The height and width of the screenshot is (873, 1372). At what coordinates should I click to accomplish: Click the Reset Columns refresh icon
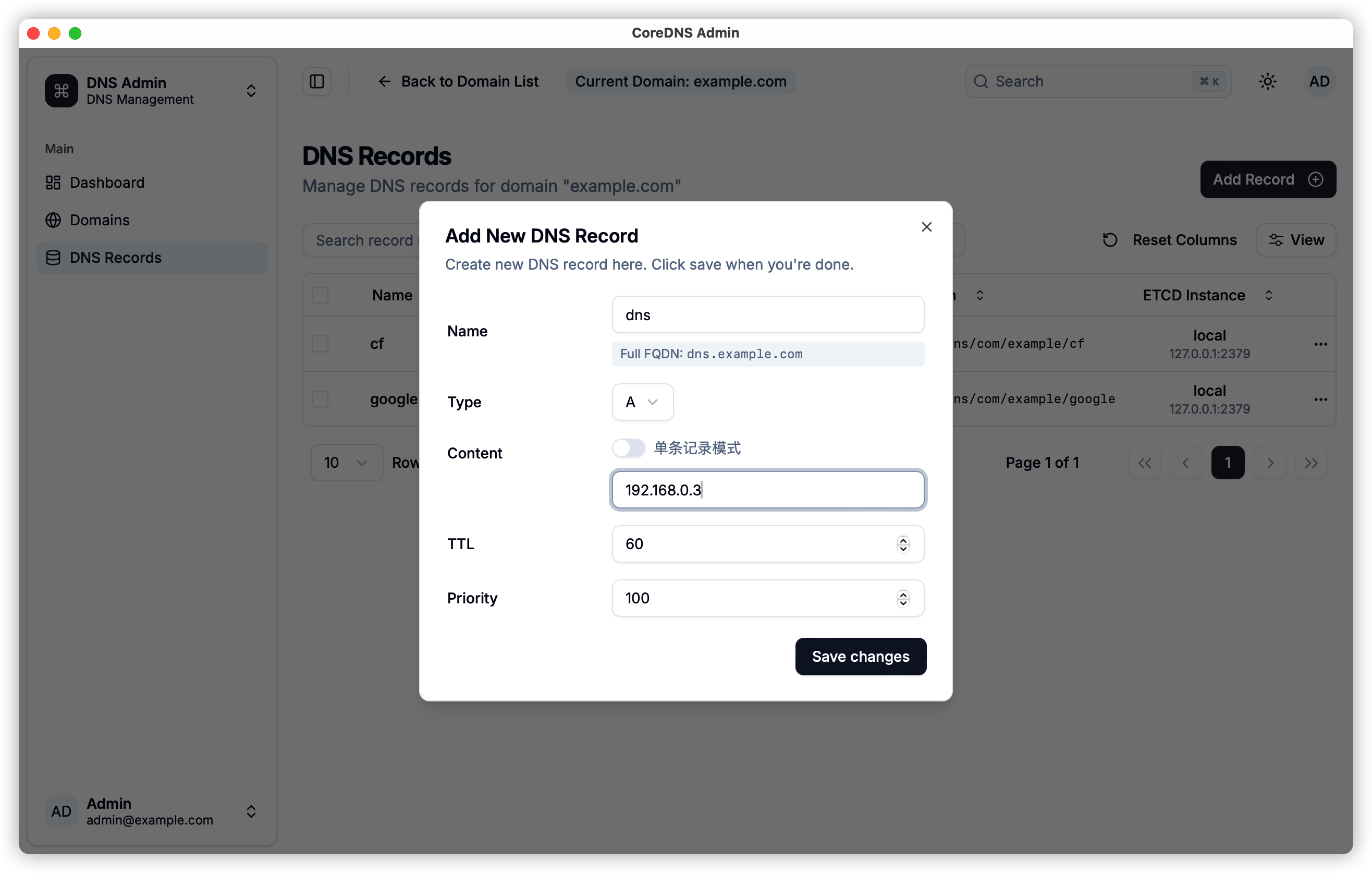(1110, 240)
